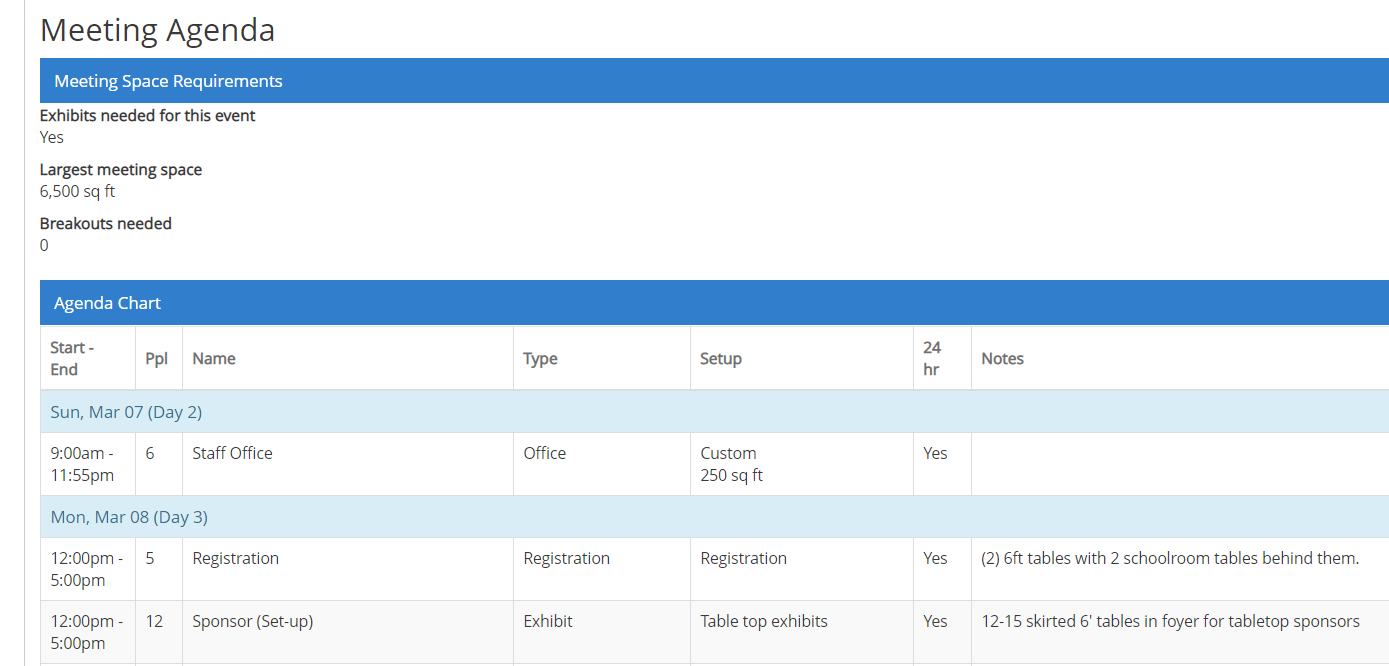Click the Table top exhibits setup cell
The height and width of the screenshot is (666, 1389).
pyautogui.click(x=763, y=621)
